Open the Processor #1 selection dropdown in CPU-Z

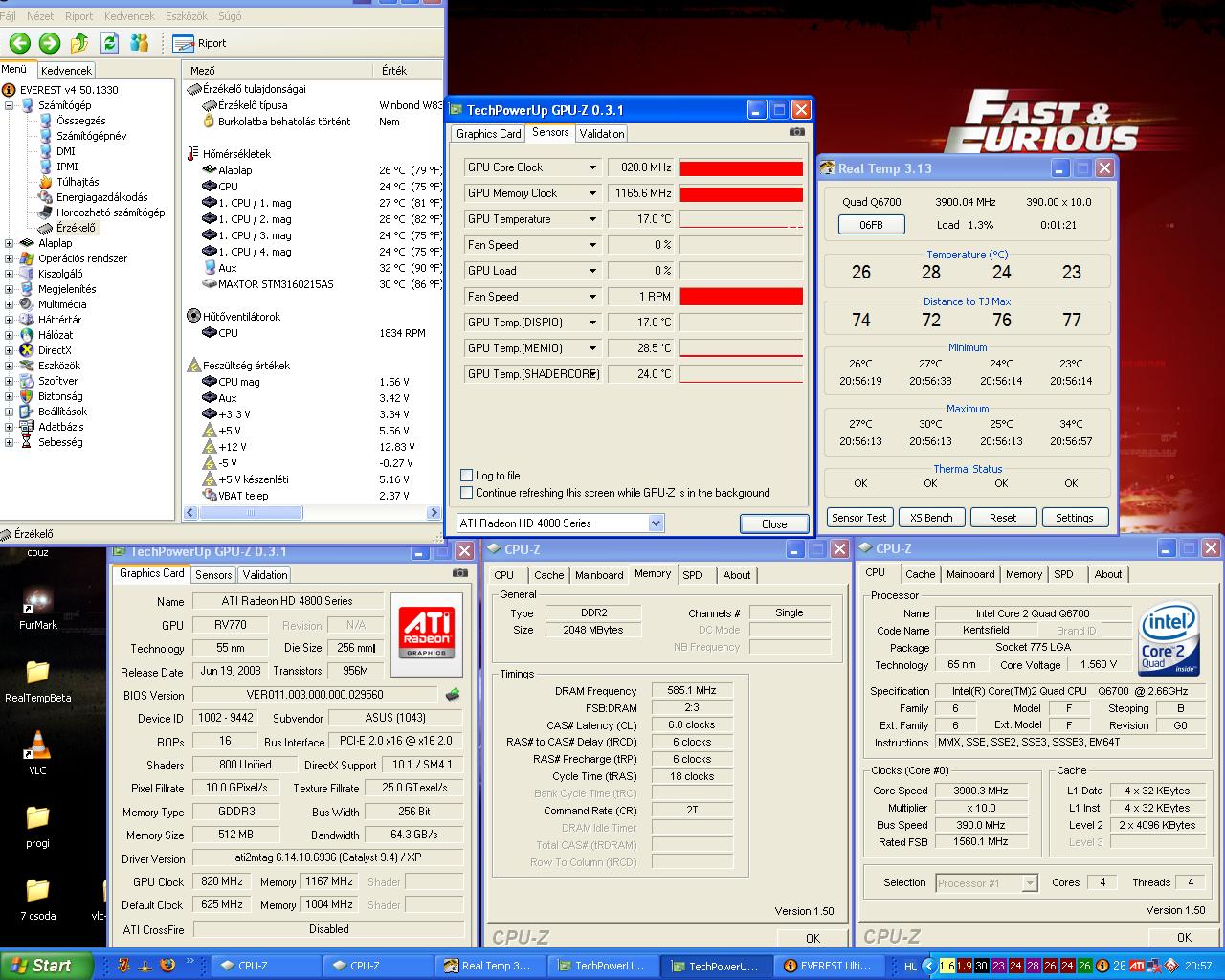click(1030, 883)
